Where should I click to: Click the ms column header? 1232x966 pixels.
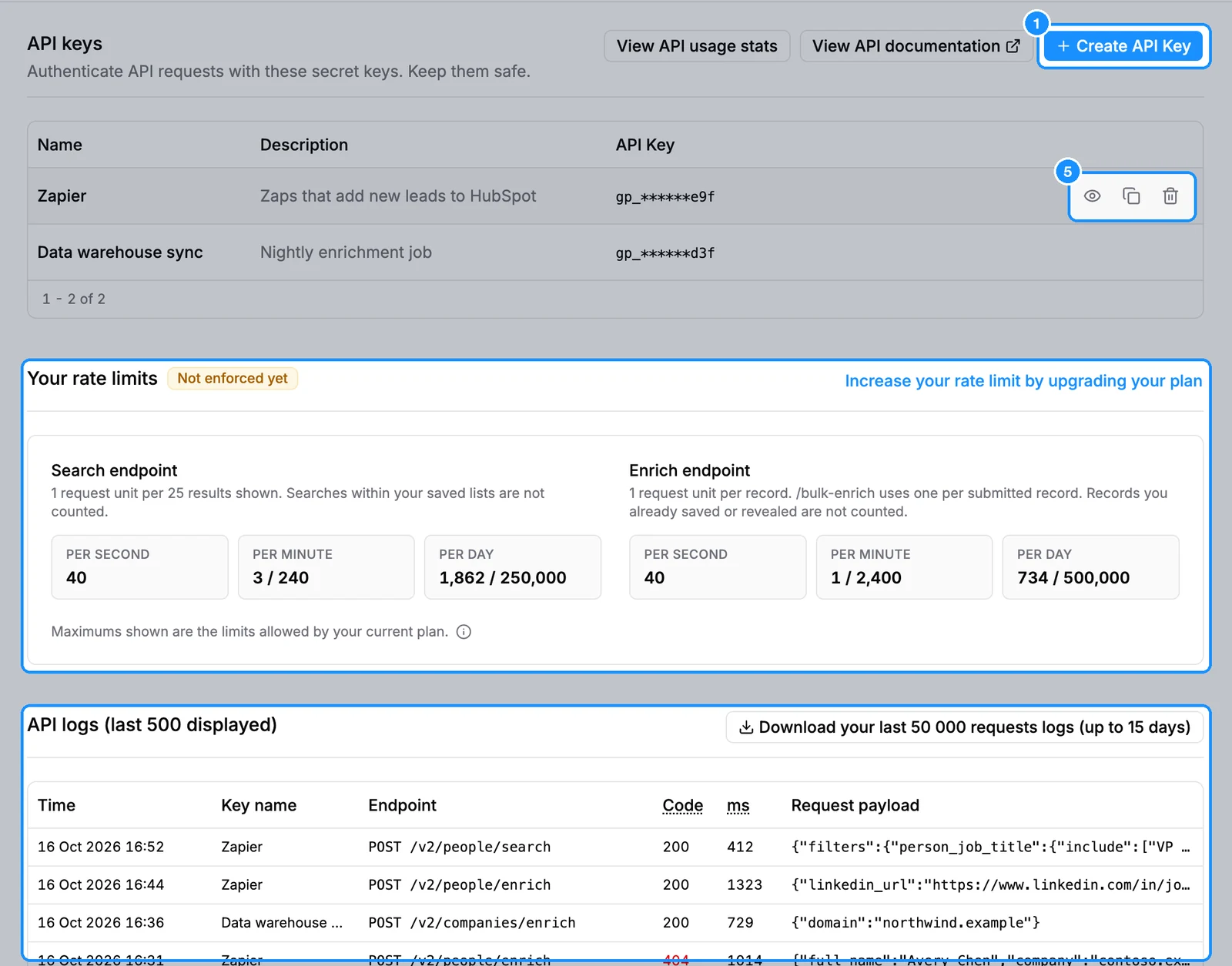click(738, 805)
